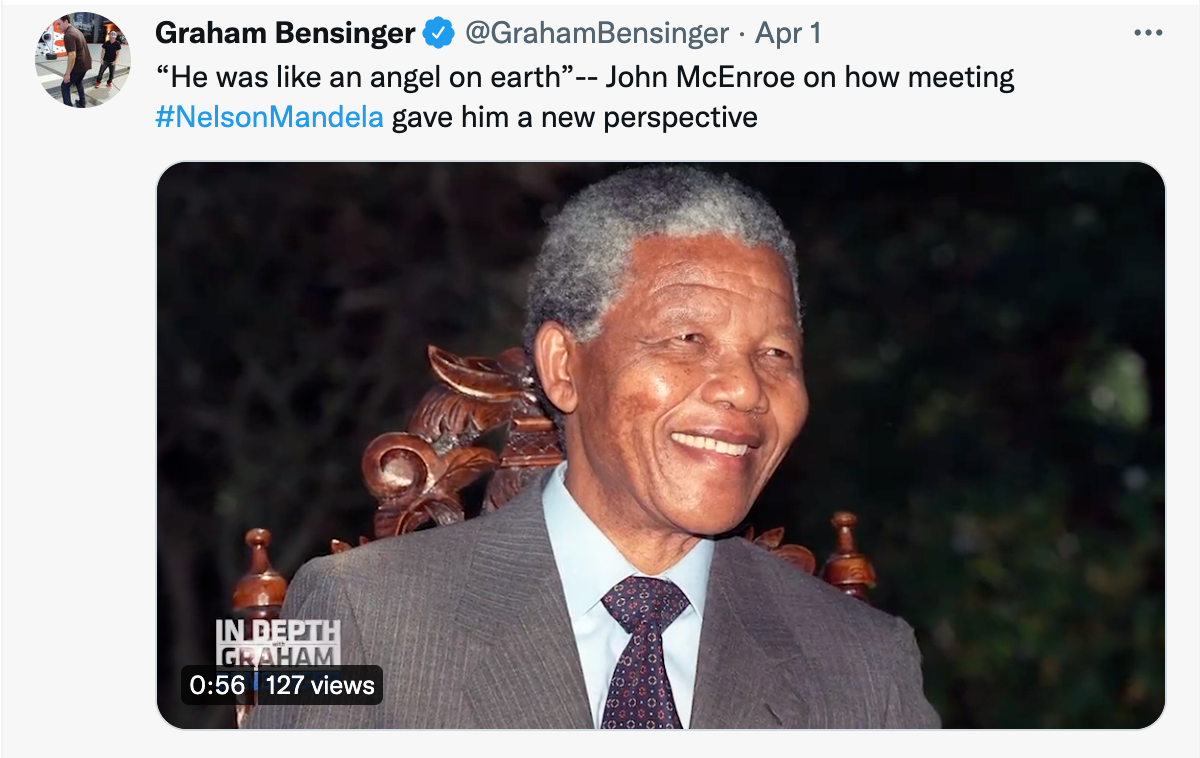Click the In Depth Graham watermark logo
Screen dimensions: 1200x758
click(278, 642)
